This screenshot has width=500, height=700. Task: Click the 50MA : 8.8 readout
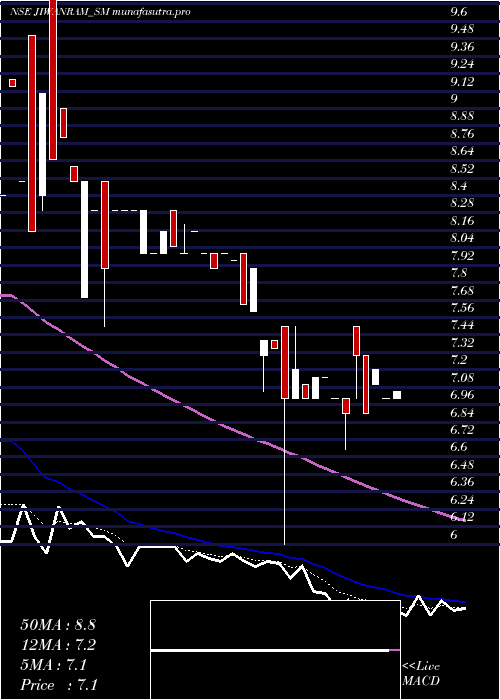[58, 625]
